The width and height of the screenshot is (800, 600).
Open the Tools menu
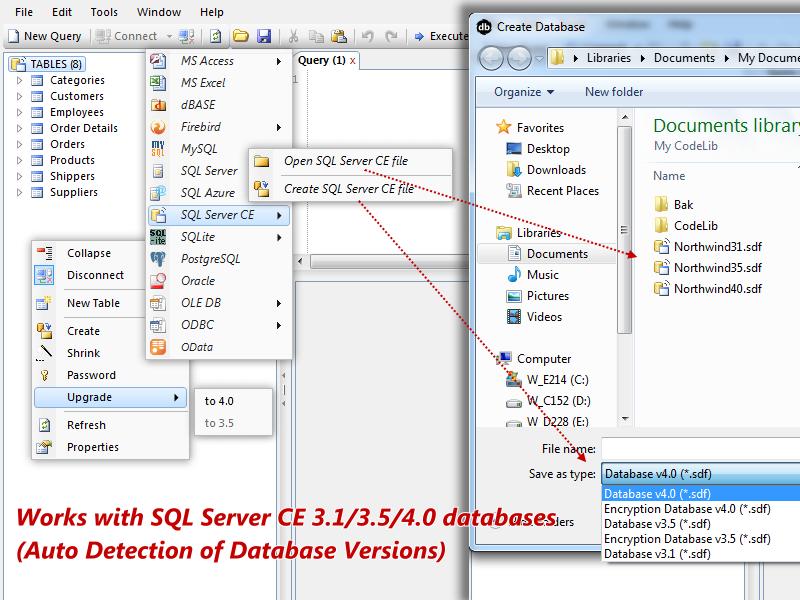pyautogui.click(x=104, y=12)
